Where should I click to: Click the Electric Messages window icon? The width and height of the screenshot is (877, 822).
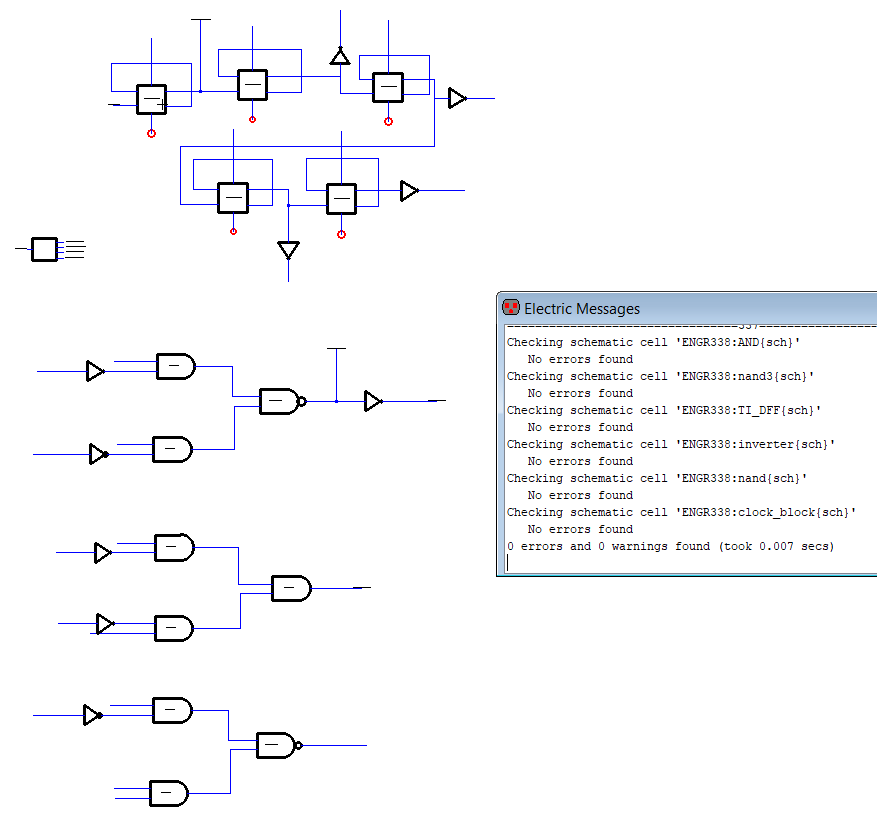tap(511, 308)
